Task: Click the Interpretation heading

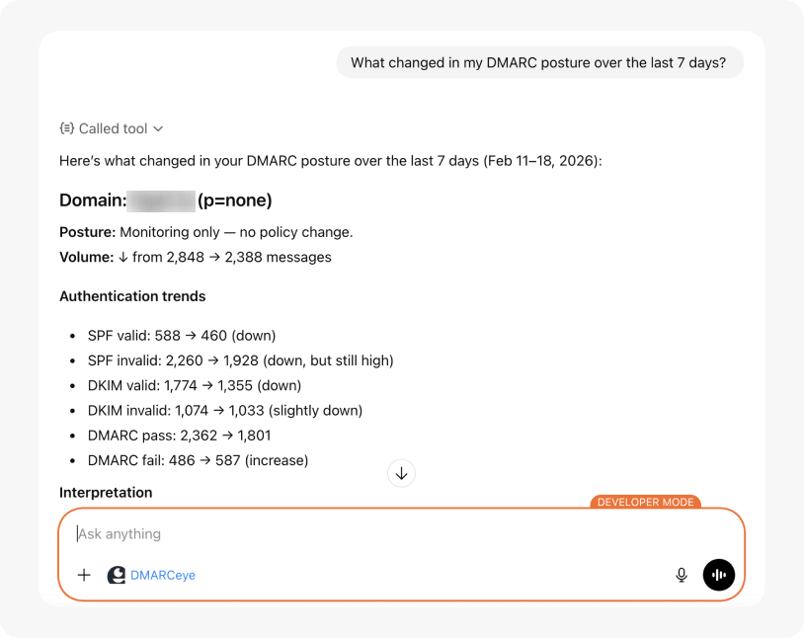Action: pos(104,492)
